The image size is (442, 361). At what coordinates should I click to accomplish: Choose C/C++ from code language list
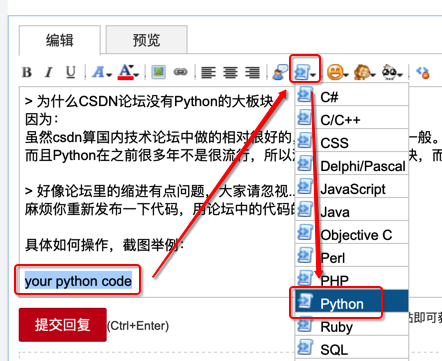pos(352,118)
